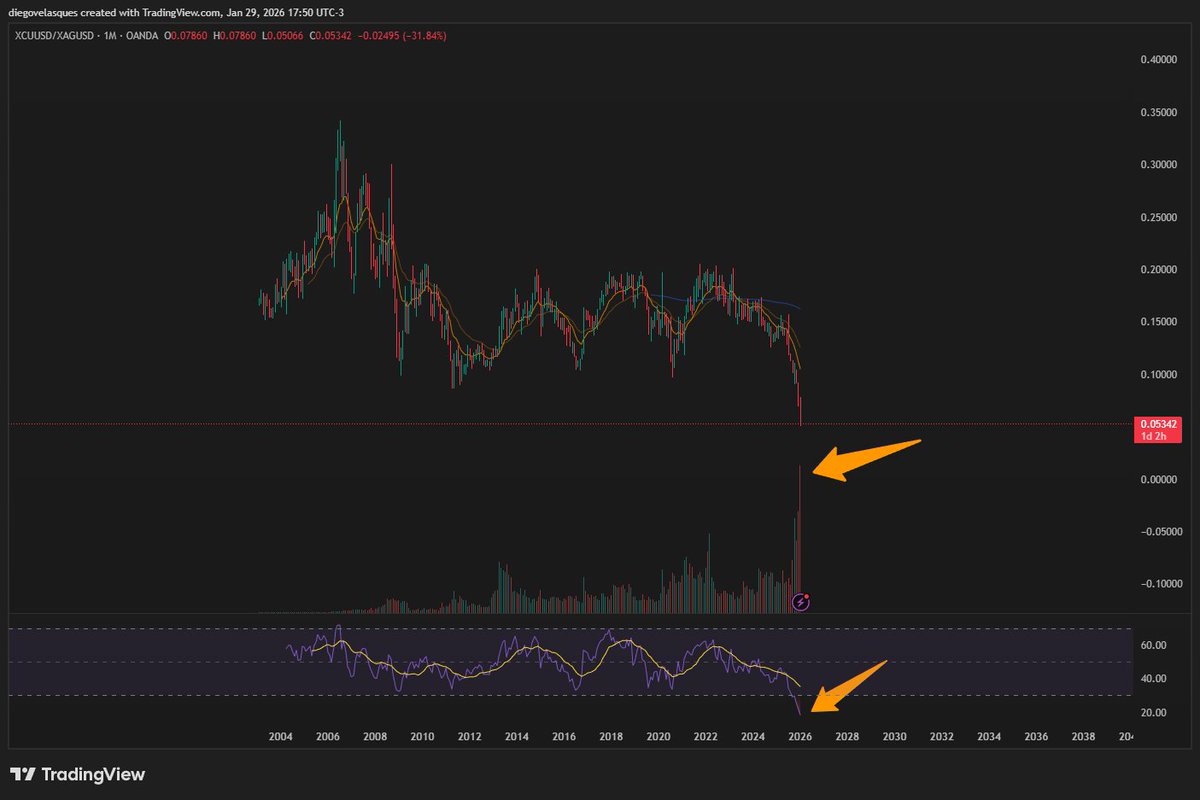The height and width of the screenshot is (800, 1200).
Task: Click the 2006 time axis label
Action: coord(327,737)
